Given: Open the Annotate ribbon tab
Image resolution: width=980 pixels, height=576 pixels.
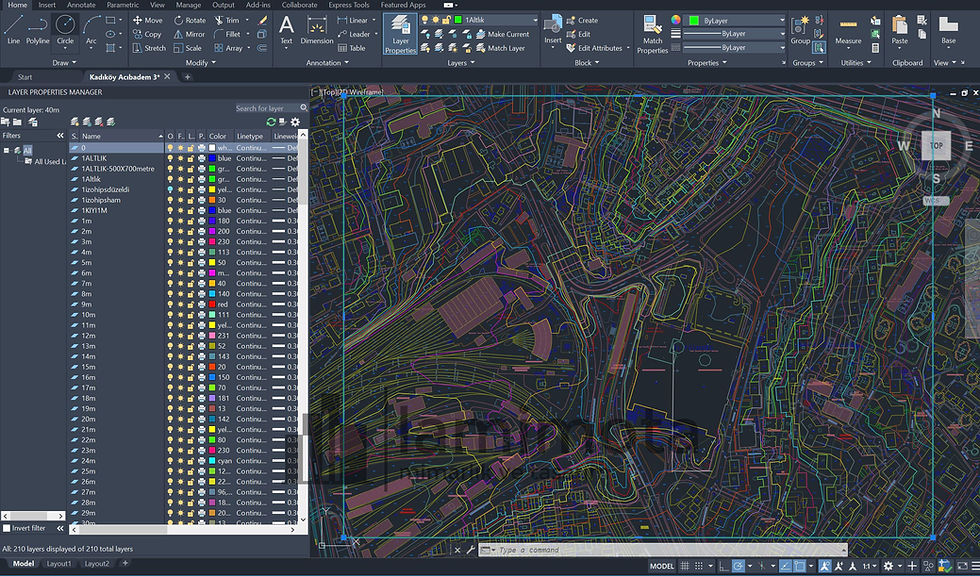Looking at the screenshot, I should pos(81,5).
